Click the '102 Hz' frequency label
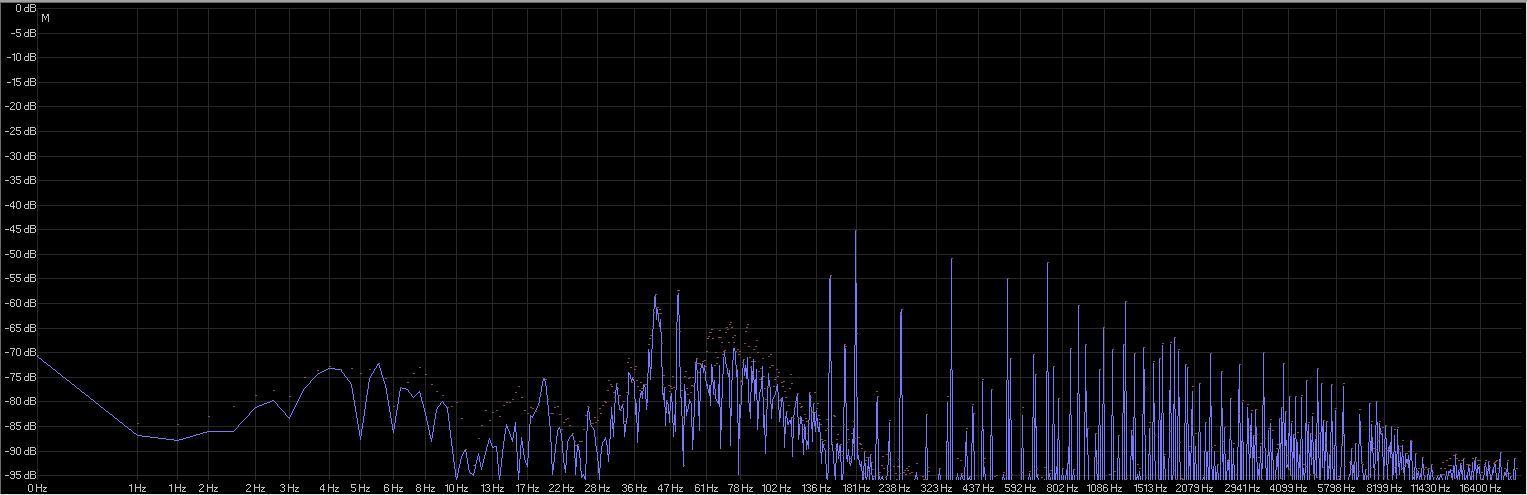Image resolution: width=1527 pixels, height=495 pixels. [776, 489]
